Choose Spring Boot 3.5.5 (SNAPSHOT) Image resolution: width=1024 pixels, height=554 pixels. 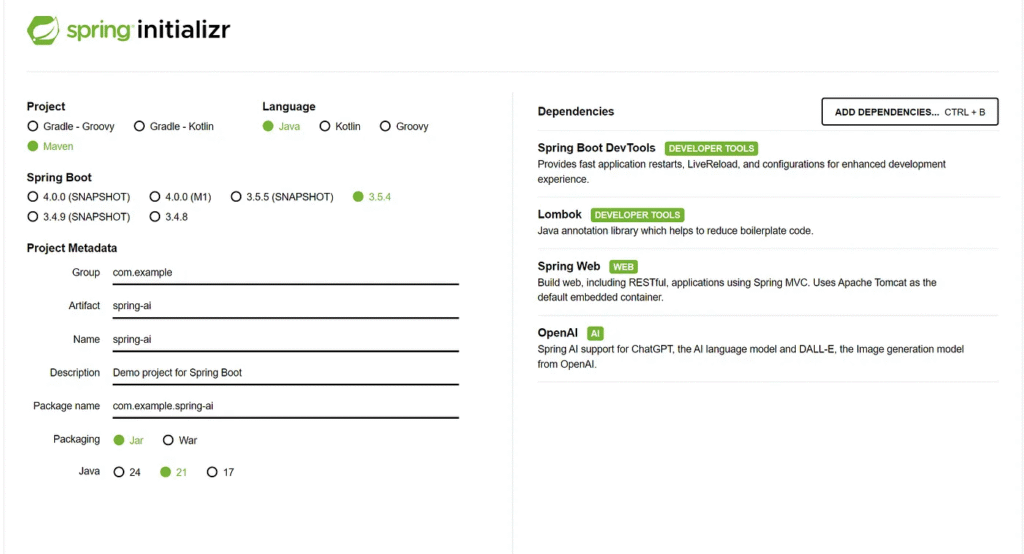[x=236, y=197]
